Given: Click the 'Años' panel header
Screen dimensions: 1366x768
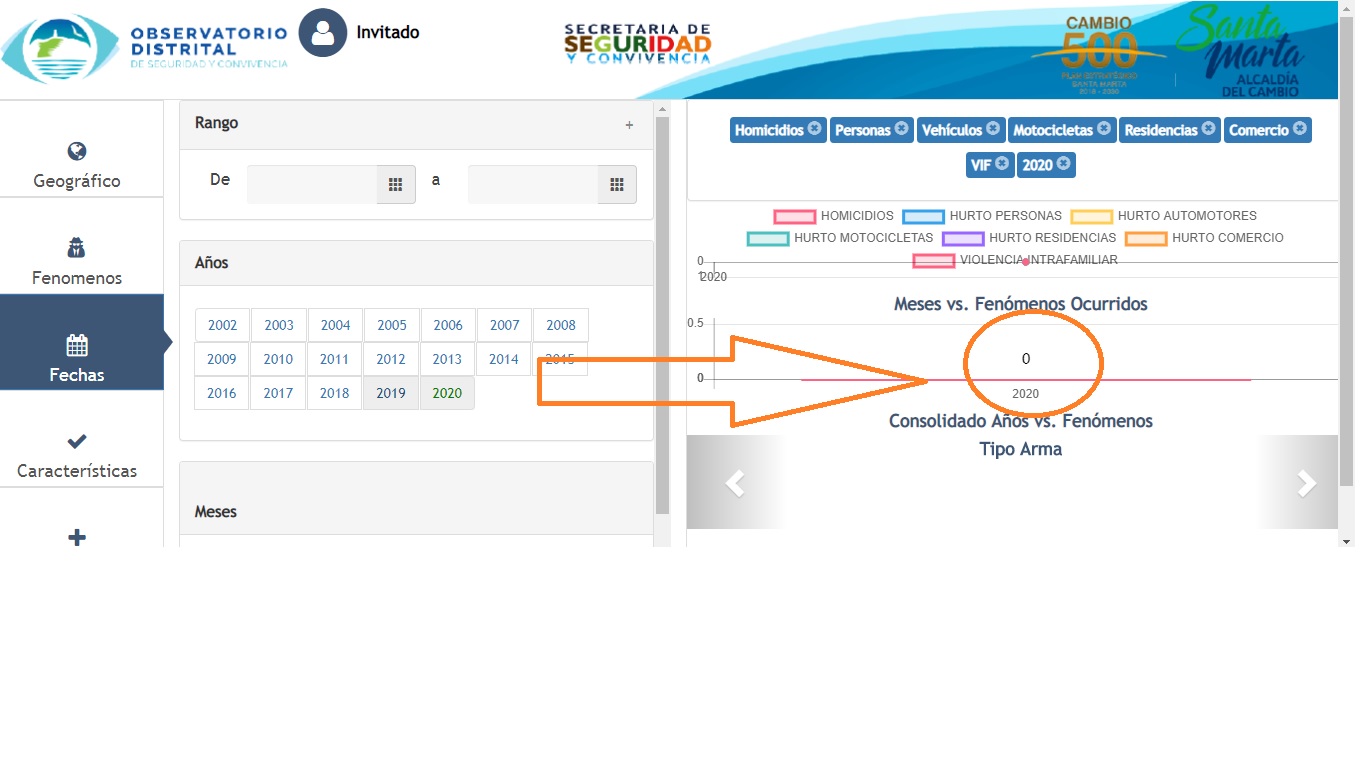Looking at the screenshot, I should coord(416,263).
